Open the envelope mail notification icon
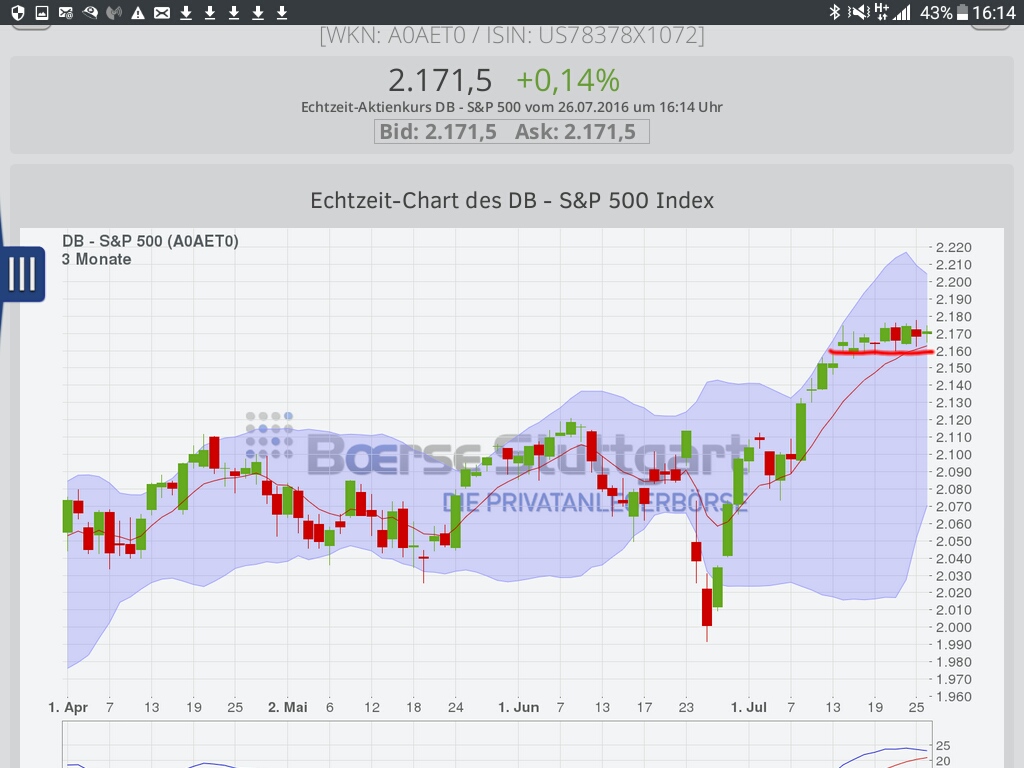1024x768 pixels. (162, 12)
